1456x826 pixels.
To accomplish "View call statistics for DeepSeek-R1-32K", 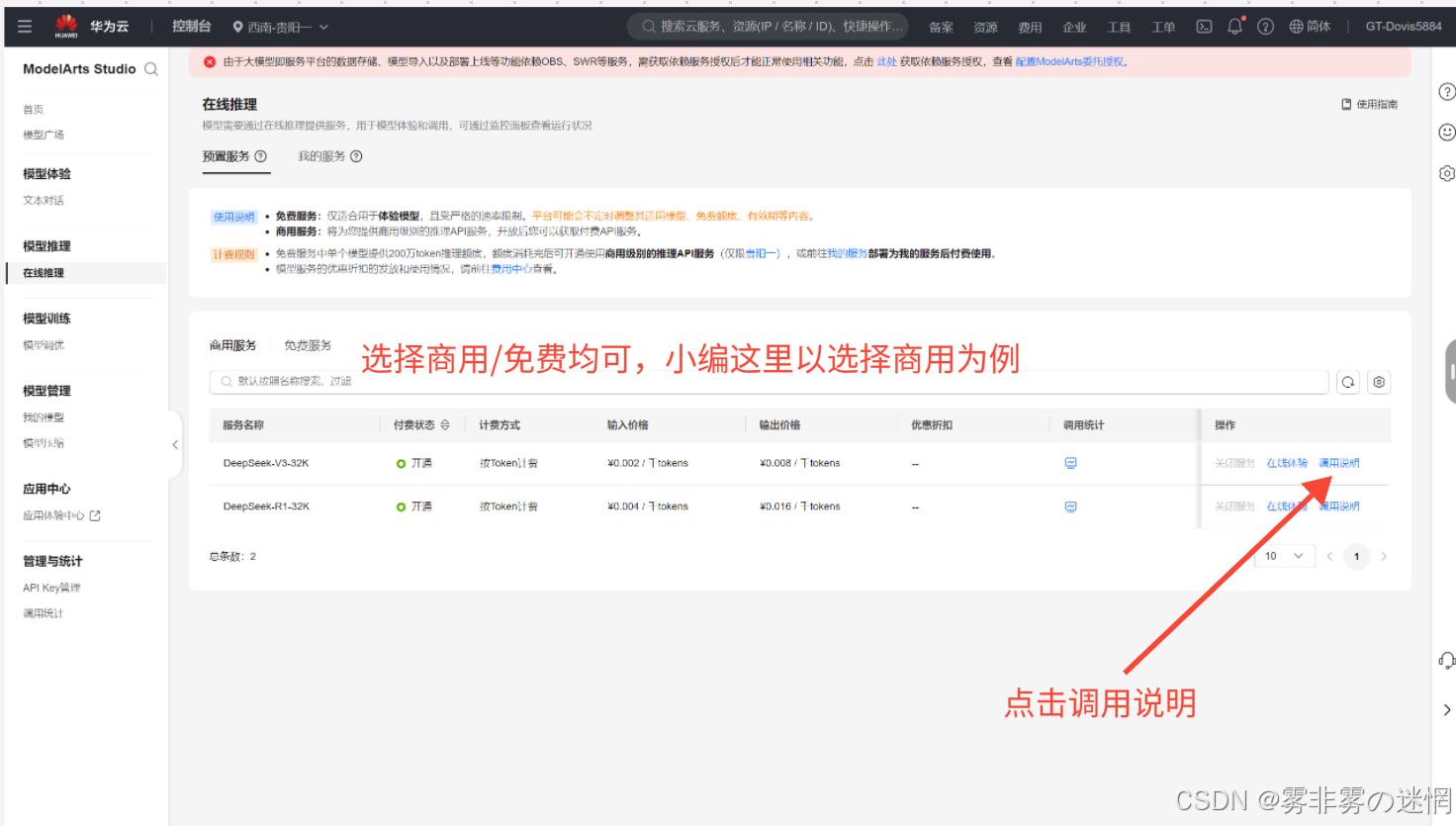I will (x=1070, y=506).
